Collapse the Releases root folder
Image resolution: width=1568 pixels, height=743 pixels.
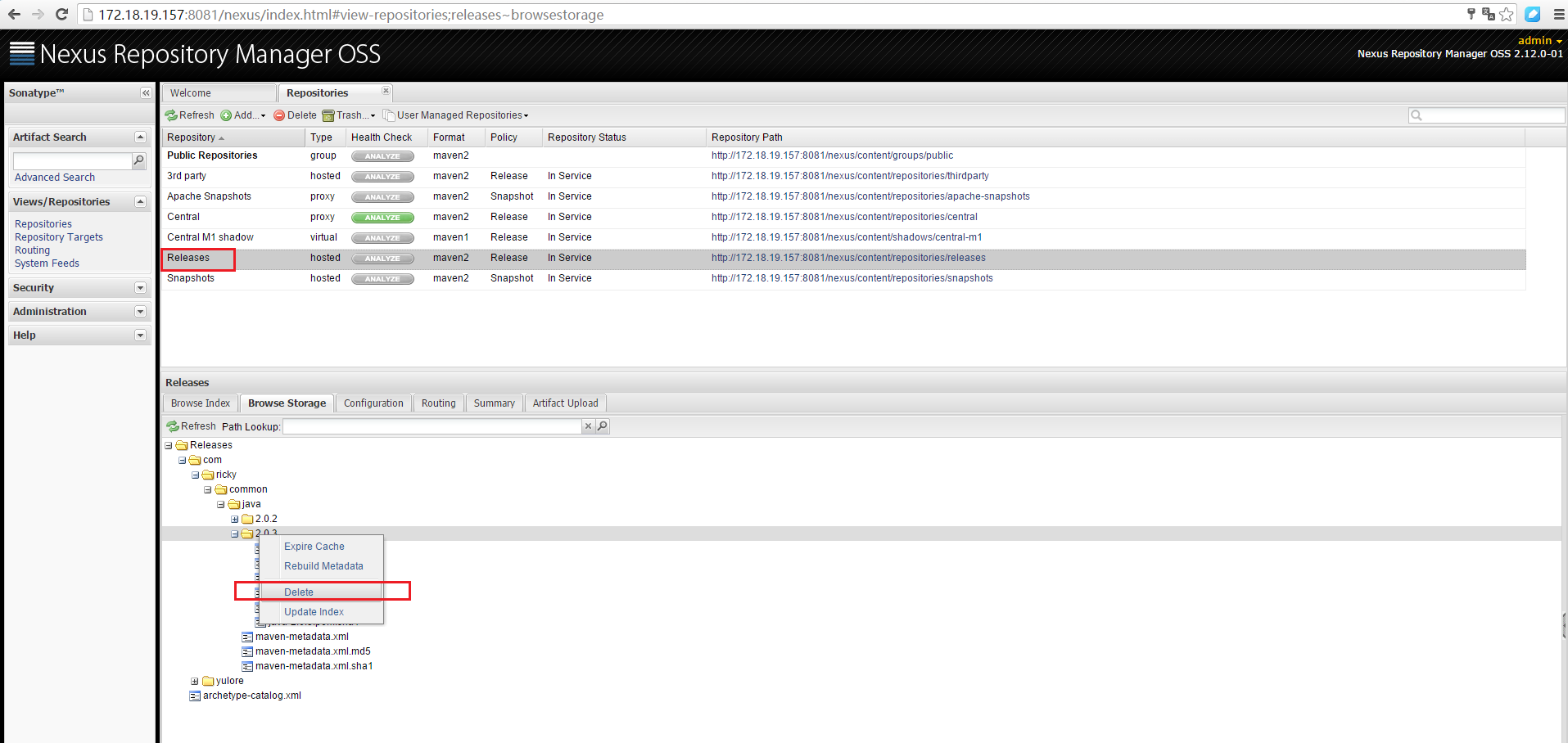click(x=169, y=446)
